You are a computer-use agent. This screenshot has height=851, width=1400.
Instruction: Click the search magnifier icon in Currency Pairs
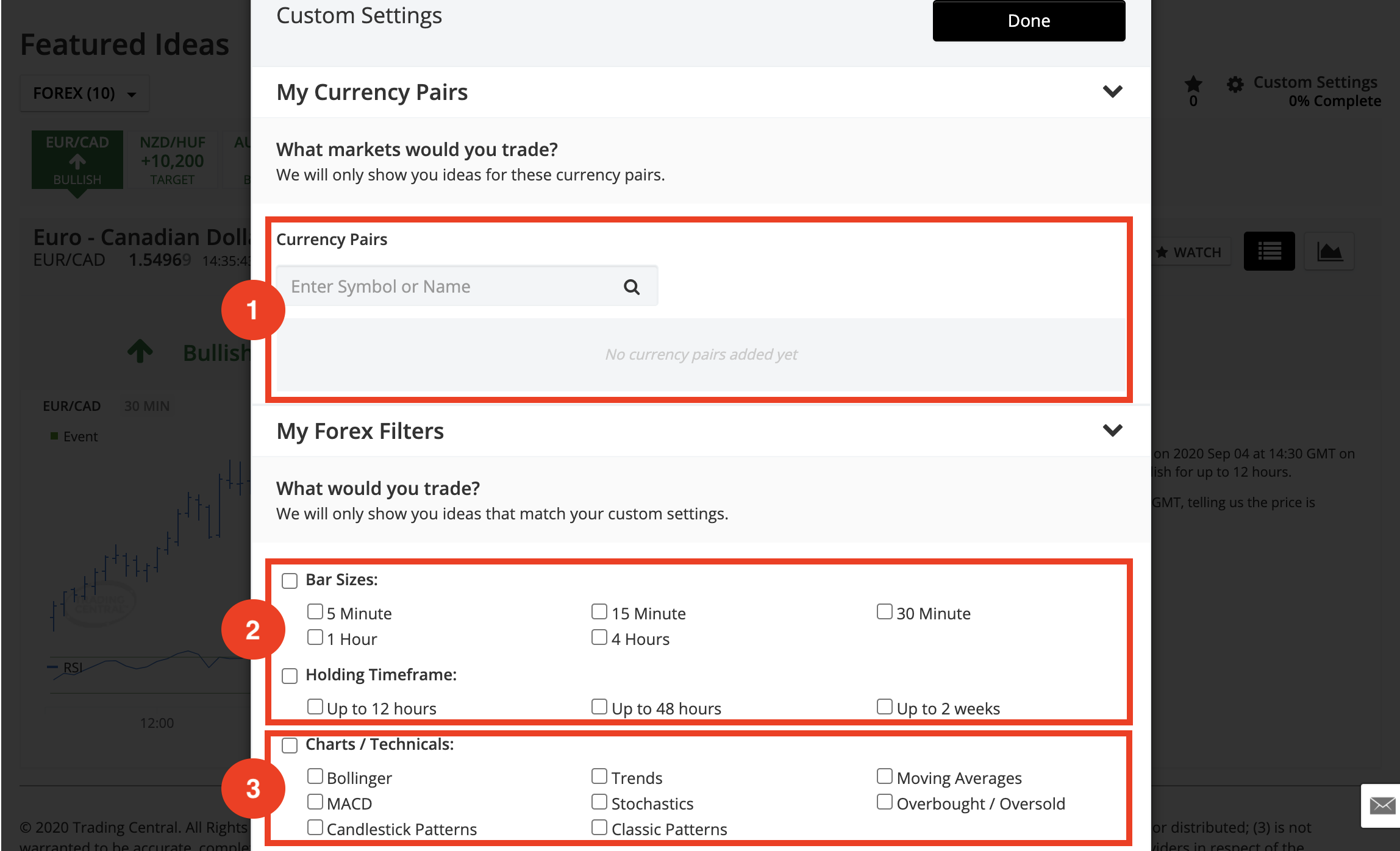632,287
